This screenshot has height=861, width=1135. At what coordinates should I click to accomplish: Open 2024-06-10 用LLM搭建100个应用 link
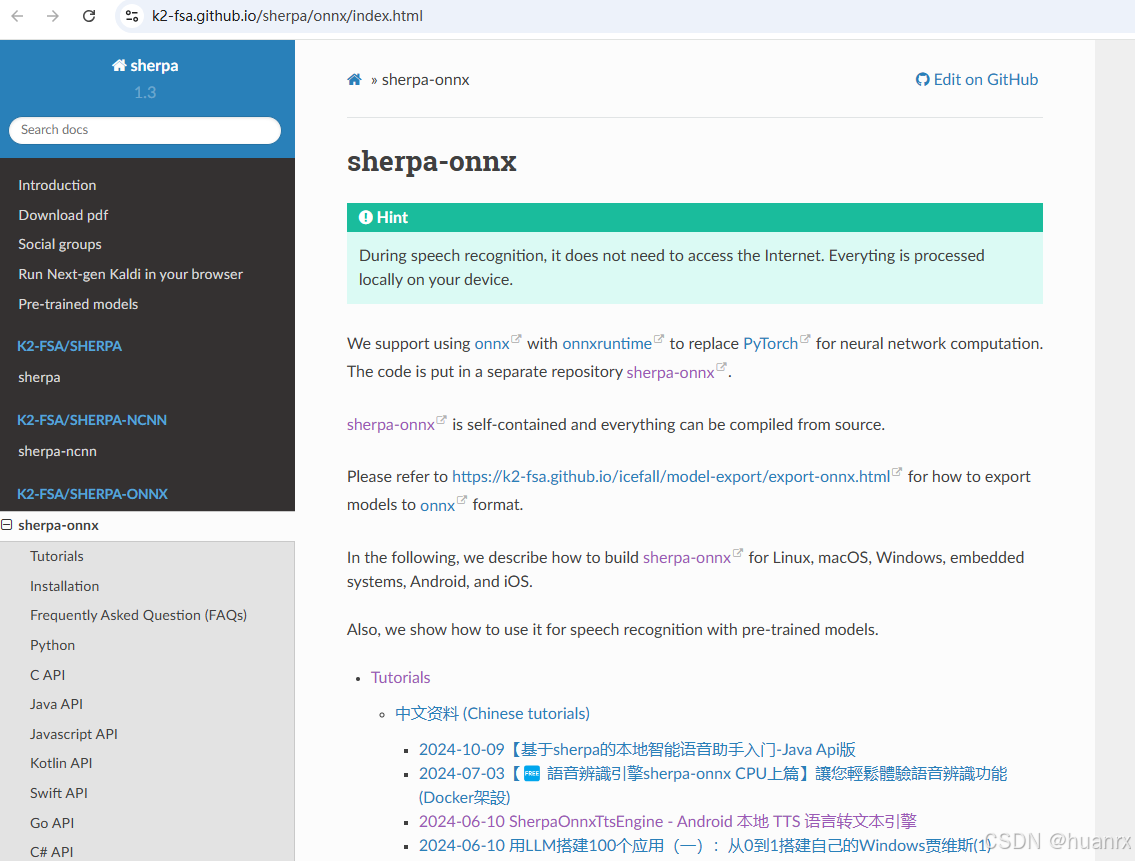click(704, 845)
